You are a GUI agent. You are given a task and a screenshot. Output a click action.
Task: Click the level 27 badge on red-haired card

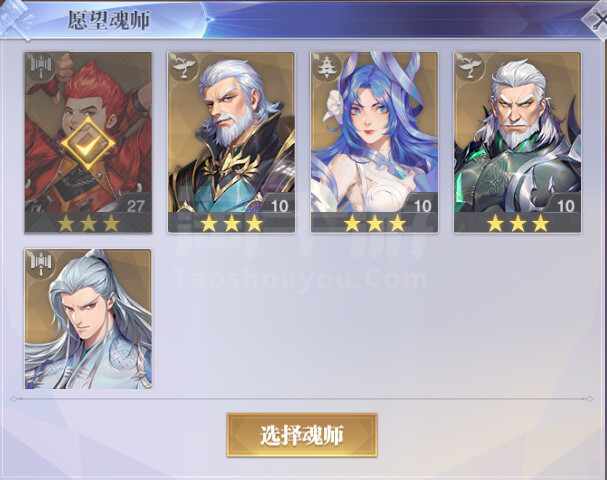135,204
